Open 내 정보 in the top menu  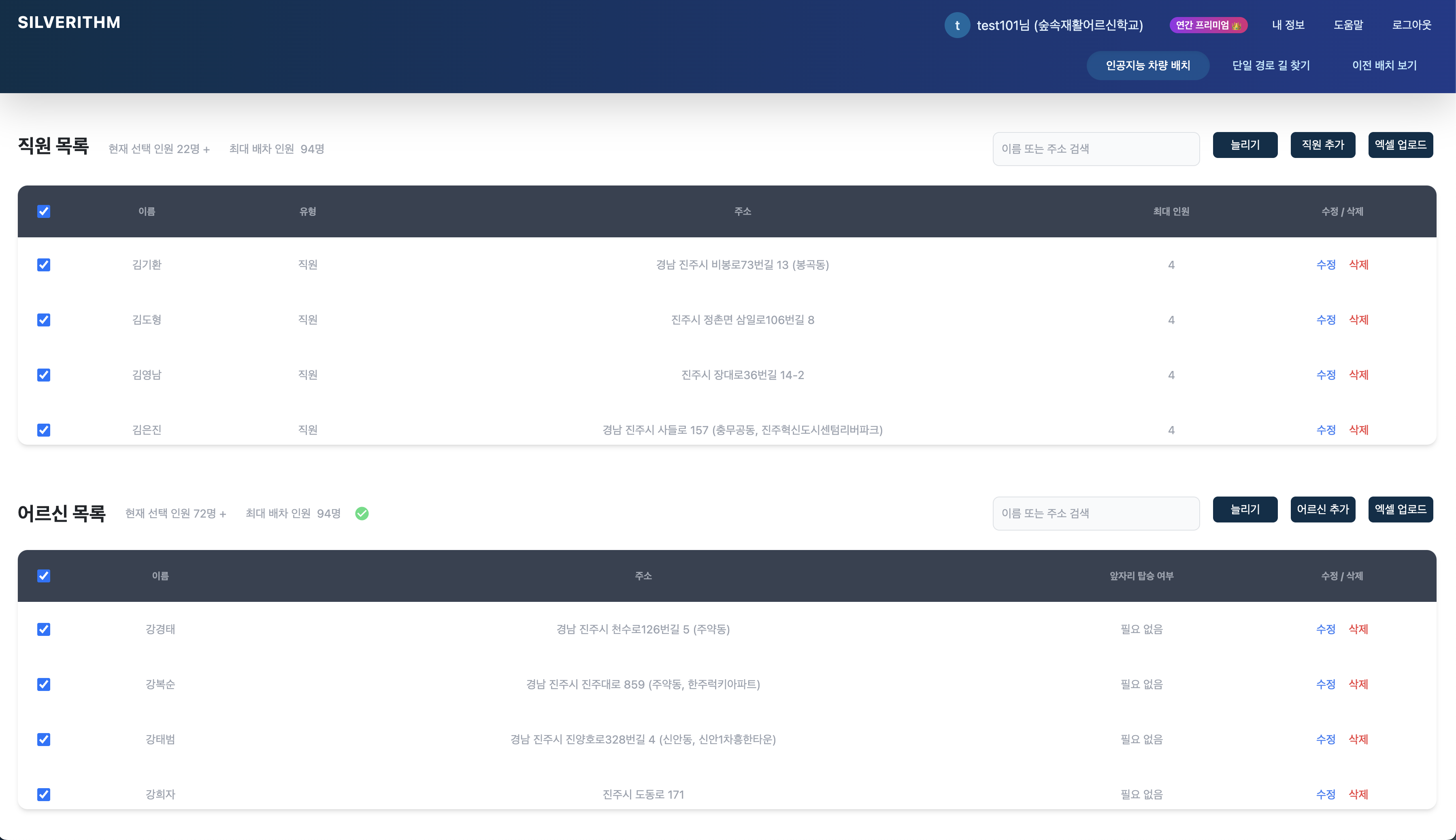point(1288,25)
